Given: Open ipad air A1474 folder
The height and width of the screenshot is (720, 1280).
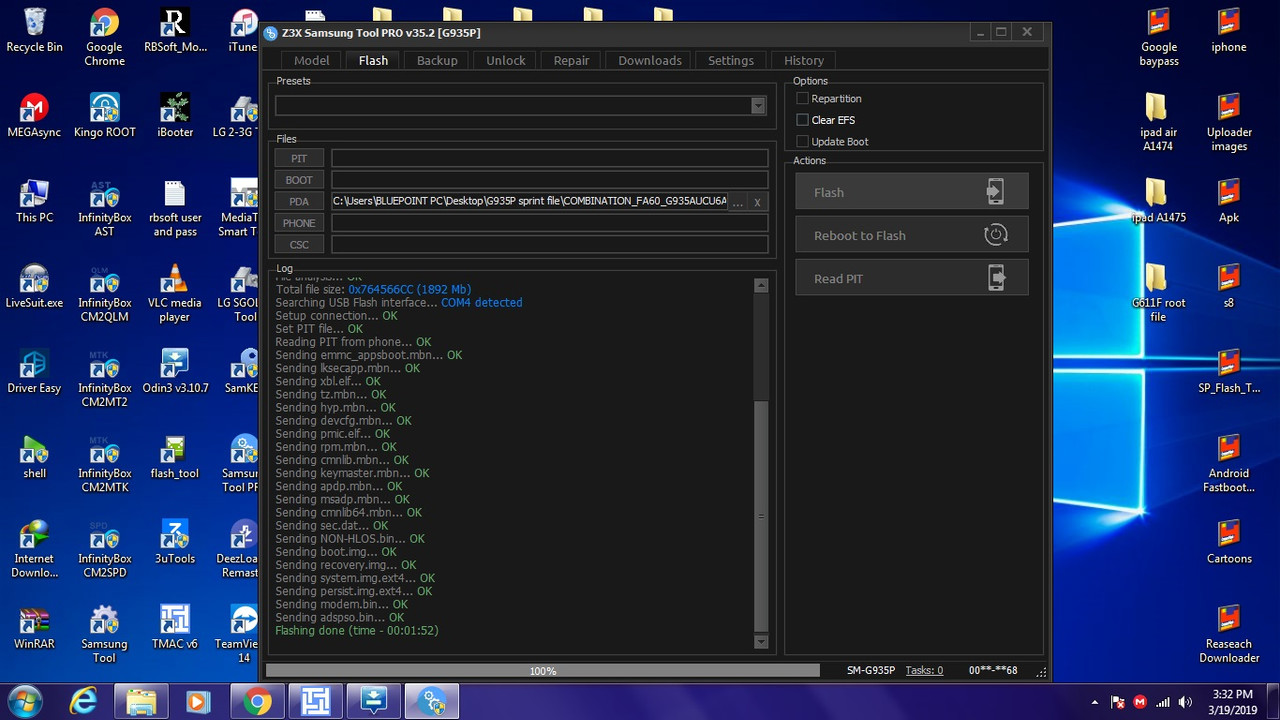Looking at the screenshot, I should [1158, 122].
